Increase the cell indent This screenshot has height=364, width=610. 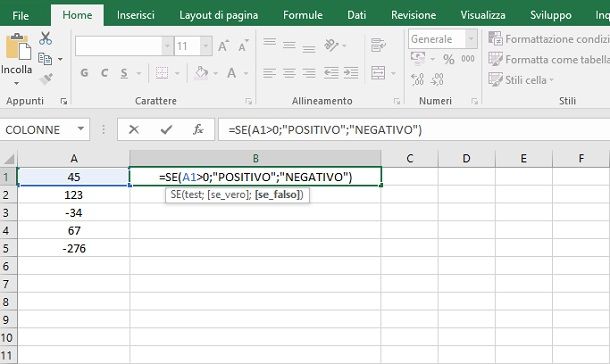(351, 73)
